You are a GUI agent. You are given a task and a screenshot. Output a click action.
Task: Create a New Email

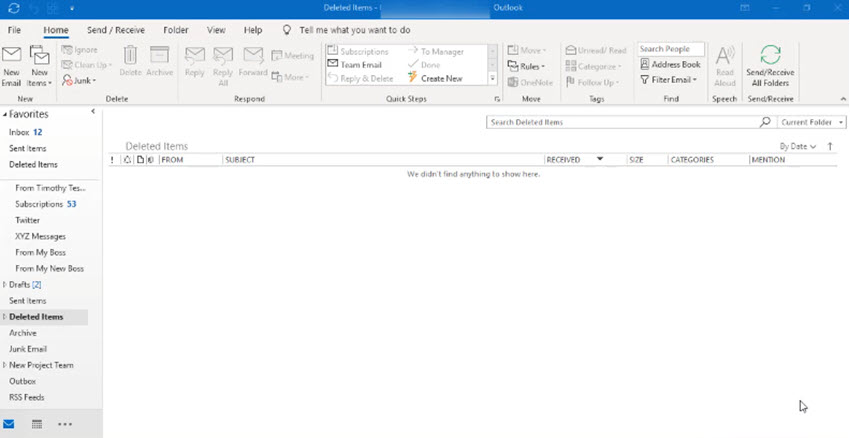11,66
